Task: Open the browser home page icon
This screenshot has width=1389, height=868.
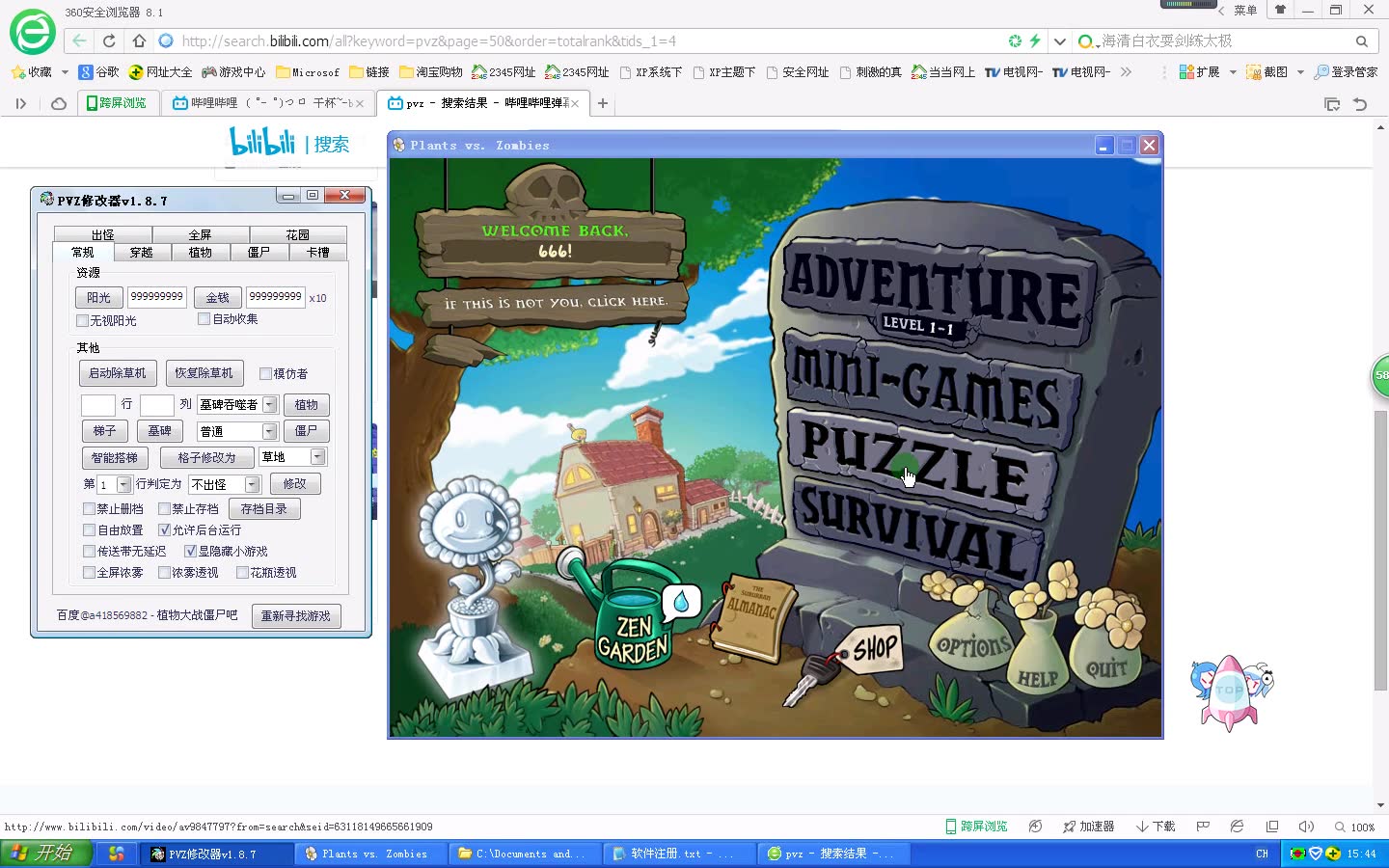Action: click(139, 41)
